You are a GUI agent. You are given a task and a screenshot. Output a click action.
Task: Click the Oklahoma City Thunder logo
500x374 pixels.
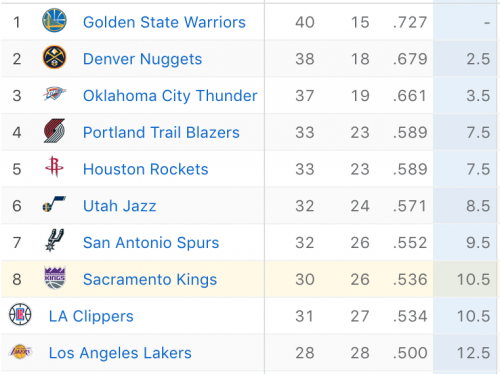pos(54,94)
